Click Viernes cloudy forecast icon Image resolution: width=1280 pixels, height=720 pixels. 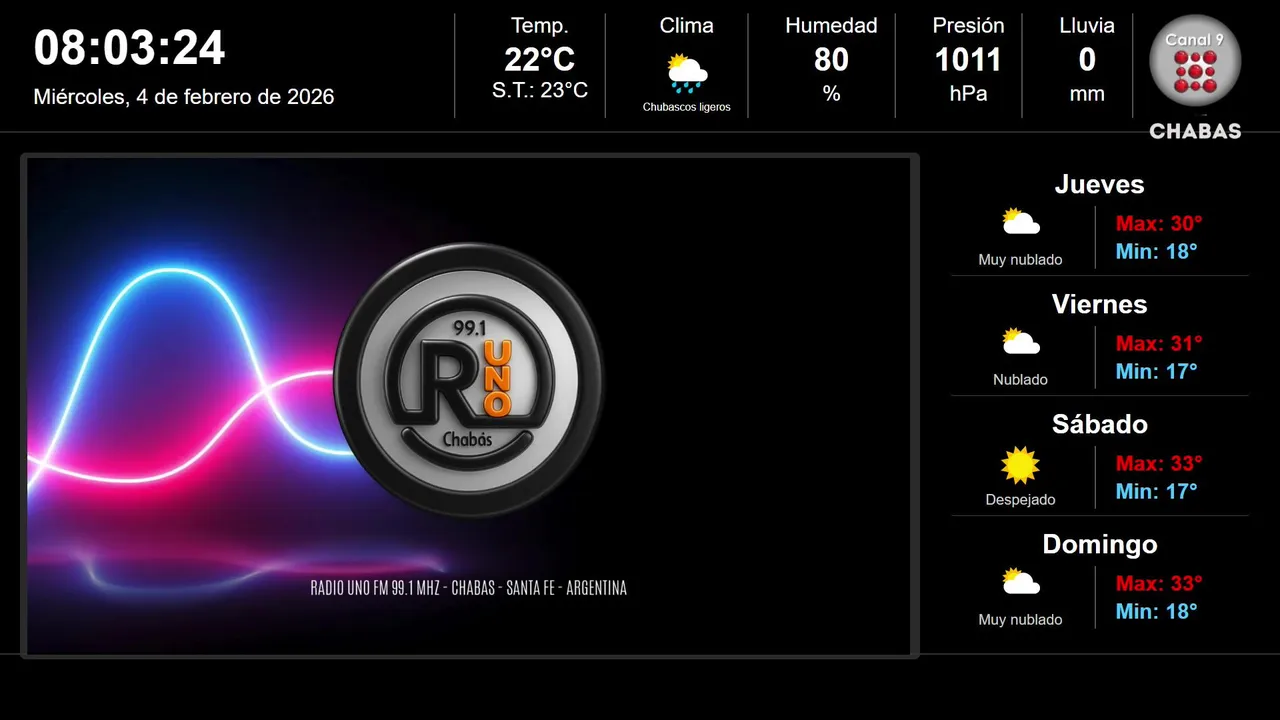(x=1021, y=341)
